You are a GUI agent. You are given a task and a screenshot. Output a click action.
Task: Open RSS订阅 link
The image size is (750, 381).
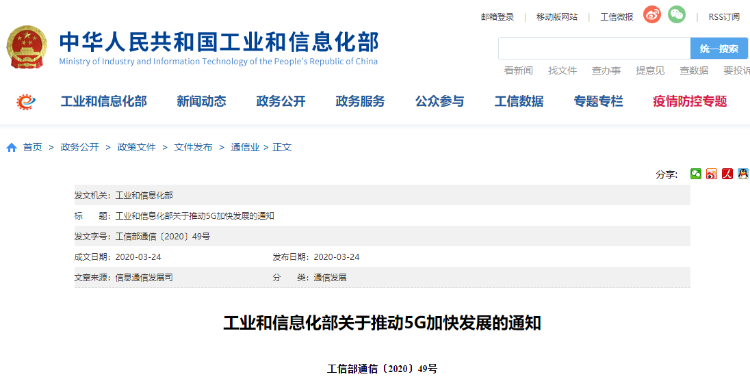coord(724,17)
